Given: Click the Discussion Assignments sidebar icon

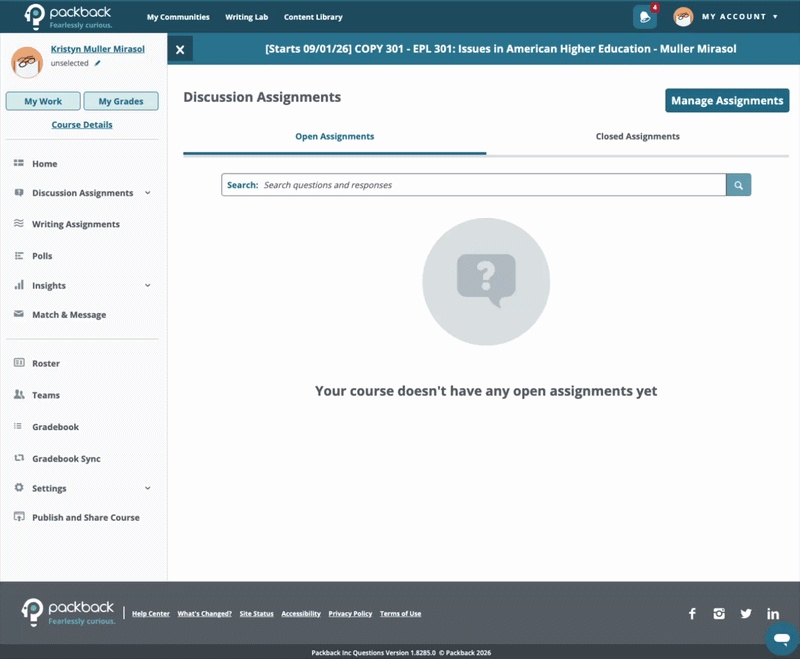Looking at the screenshot, I should [x=19, y=193].
